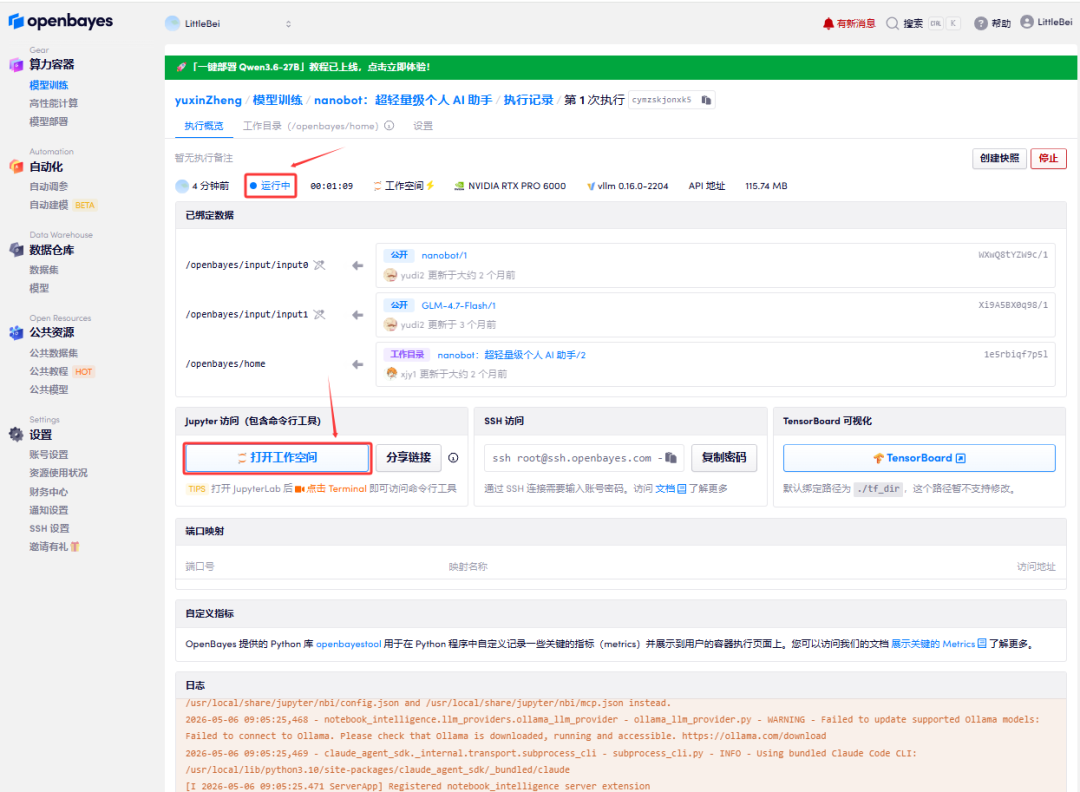
Task: Click the Settings gear icon in sidebar
Action: 16,435
